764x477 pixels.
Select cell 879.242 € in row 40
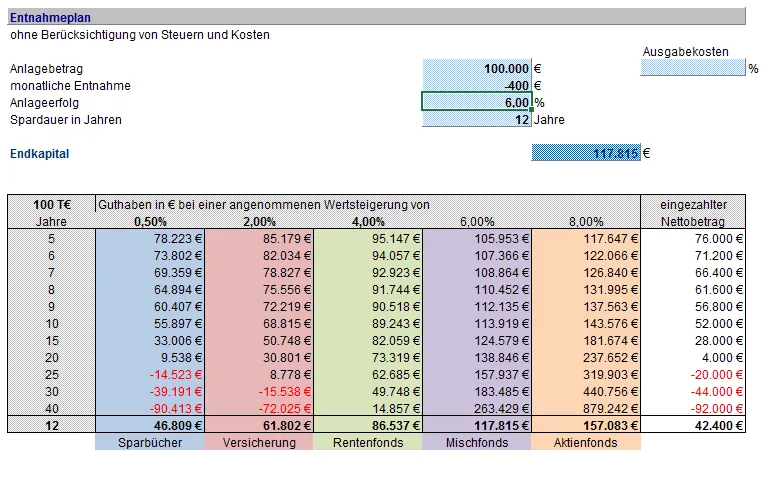click(x=586, y=409)
